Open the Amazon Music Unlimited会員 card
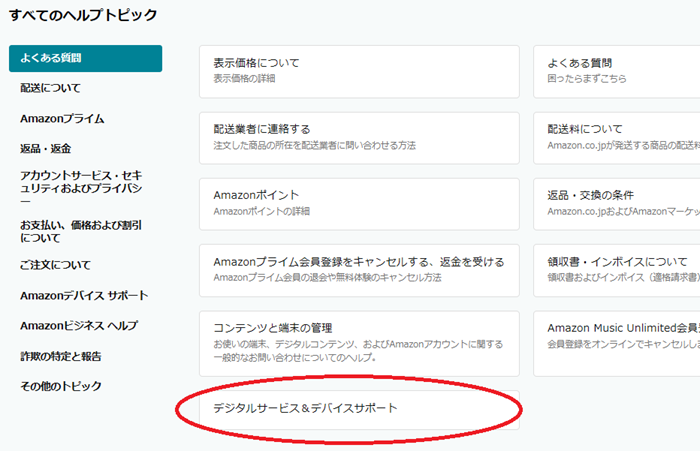Viewport: 700px width, 451px height. (x=617, y=343)
